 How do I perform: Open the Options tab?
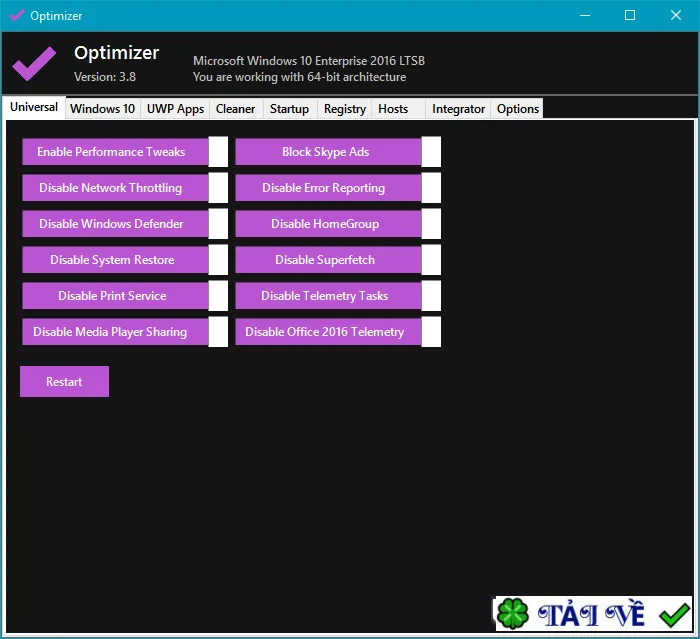click(518, 109)
